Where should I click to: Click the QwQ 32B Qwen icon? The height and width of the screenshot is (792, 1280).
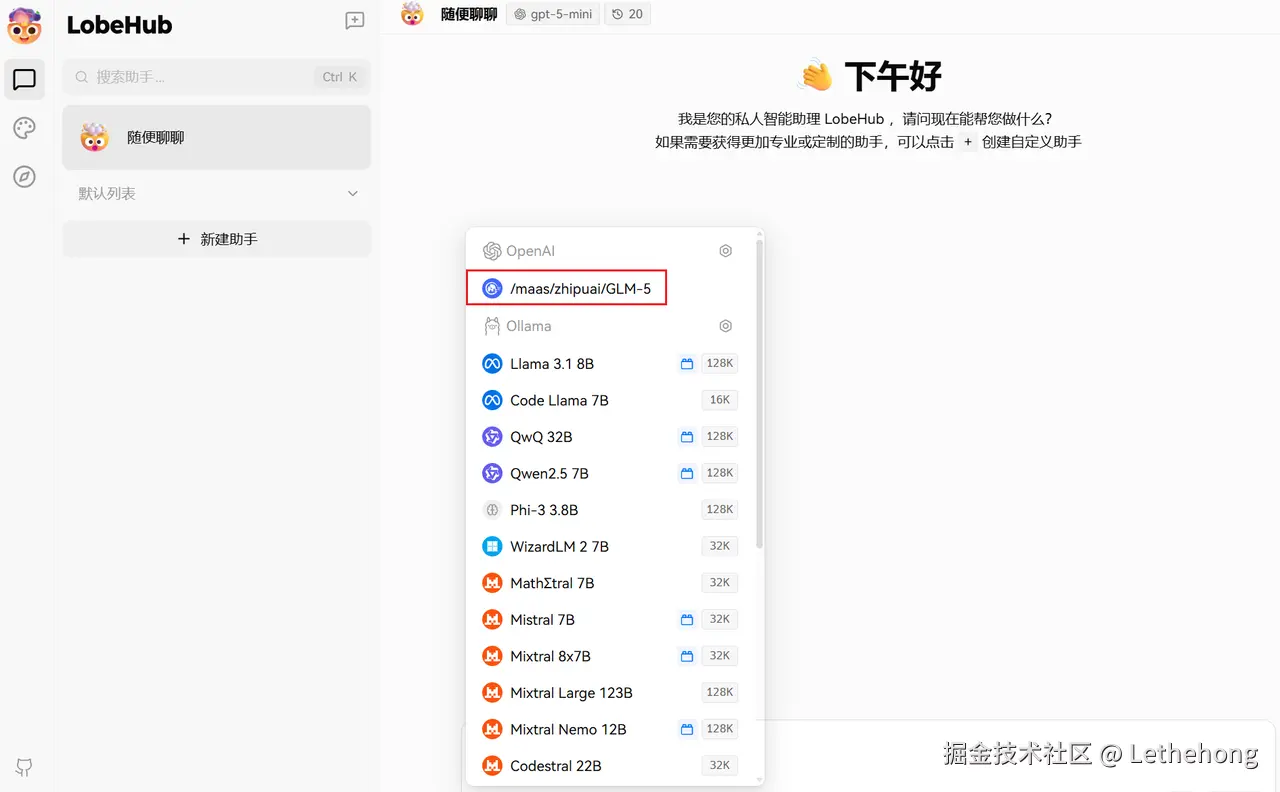pyautogui.click(x=492, y=437)
